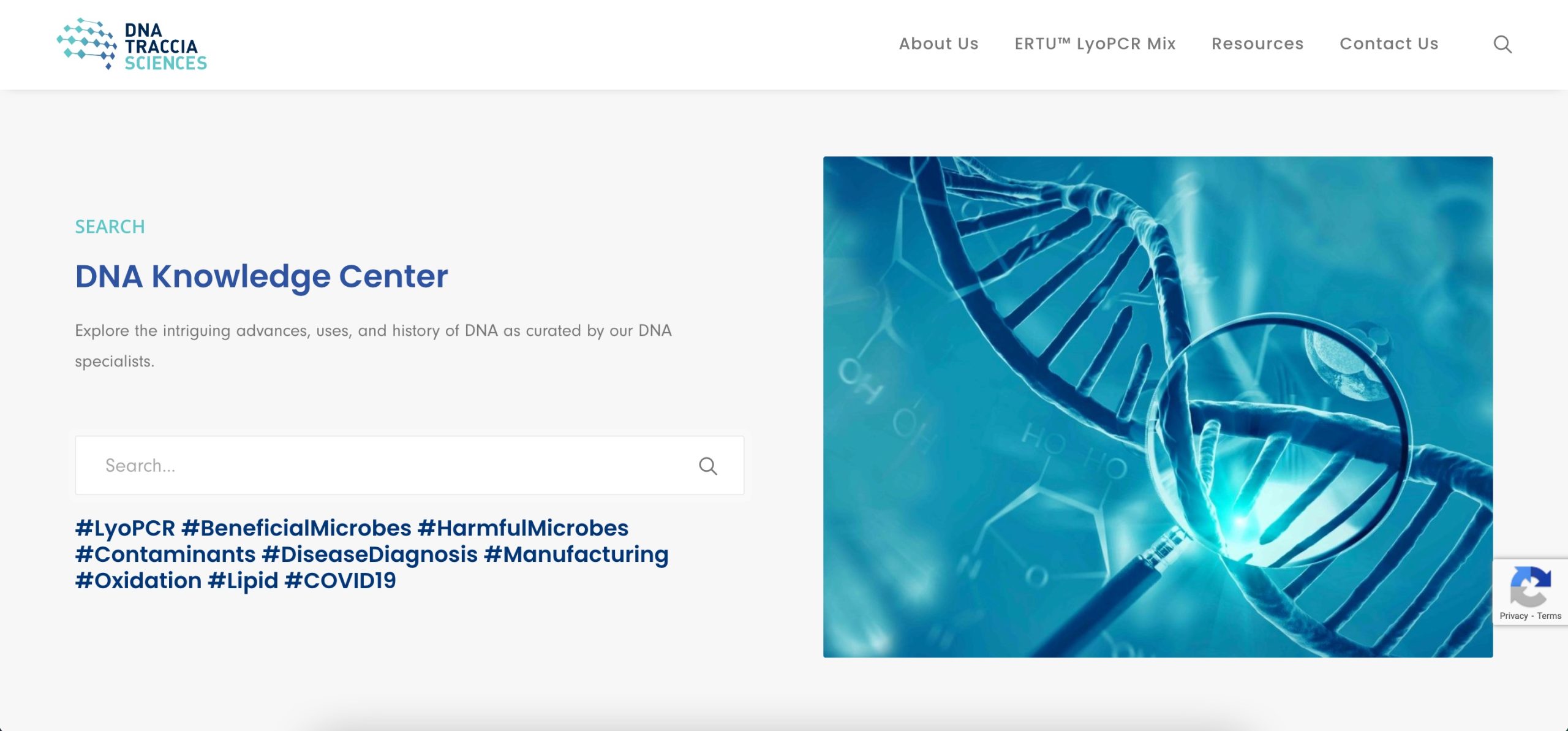Screen dimensions: 1568x731
Task: Open the header search magnifier icon
Action: (1502, 44)
